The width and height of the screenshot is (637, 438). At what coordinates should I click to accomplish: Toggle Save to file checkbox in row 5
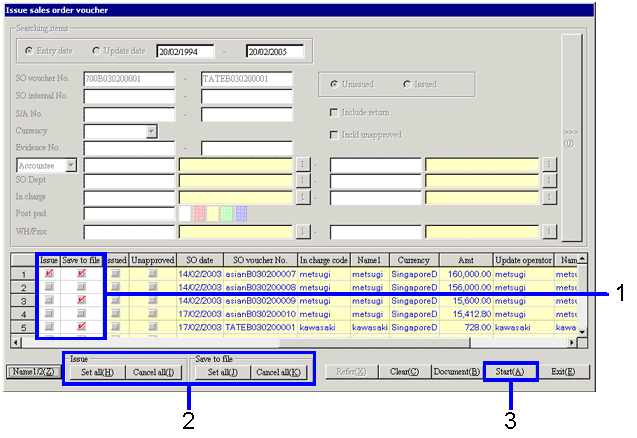point(81,326)
